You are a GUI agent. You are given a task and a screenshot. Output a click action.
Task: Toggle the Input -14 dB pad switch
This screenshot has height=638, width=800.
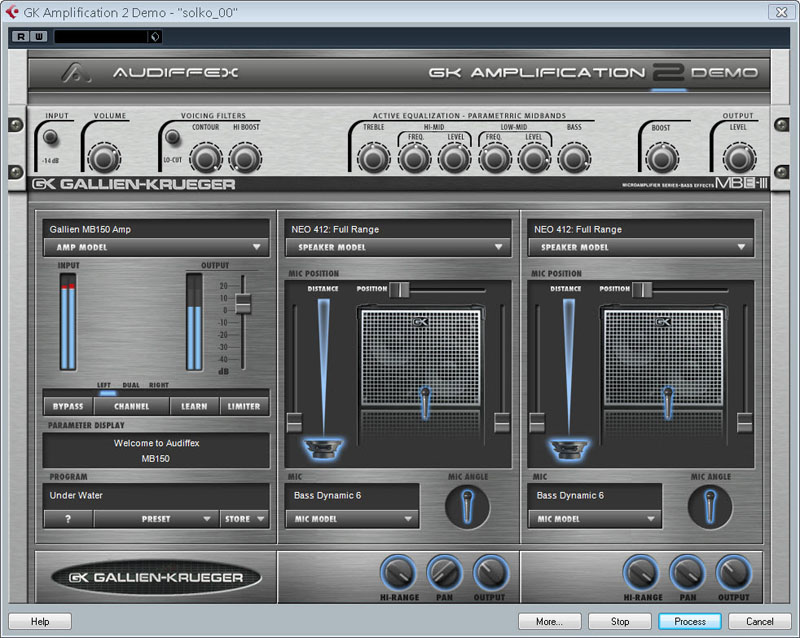point(50,136)
